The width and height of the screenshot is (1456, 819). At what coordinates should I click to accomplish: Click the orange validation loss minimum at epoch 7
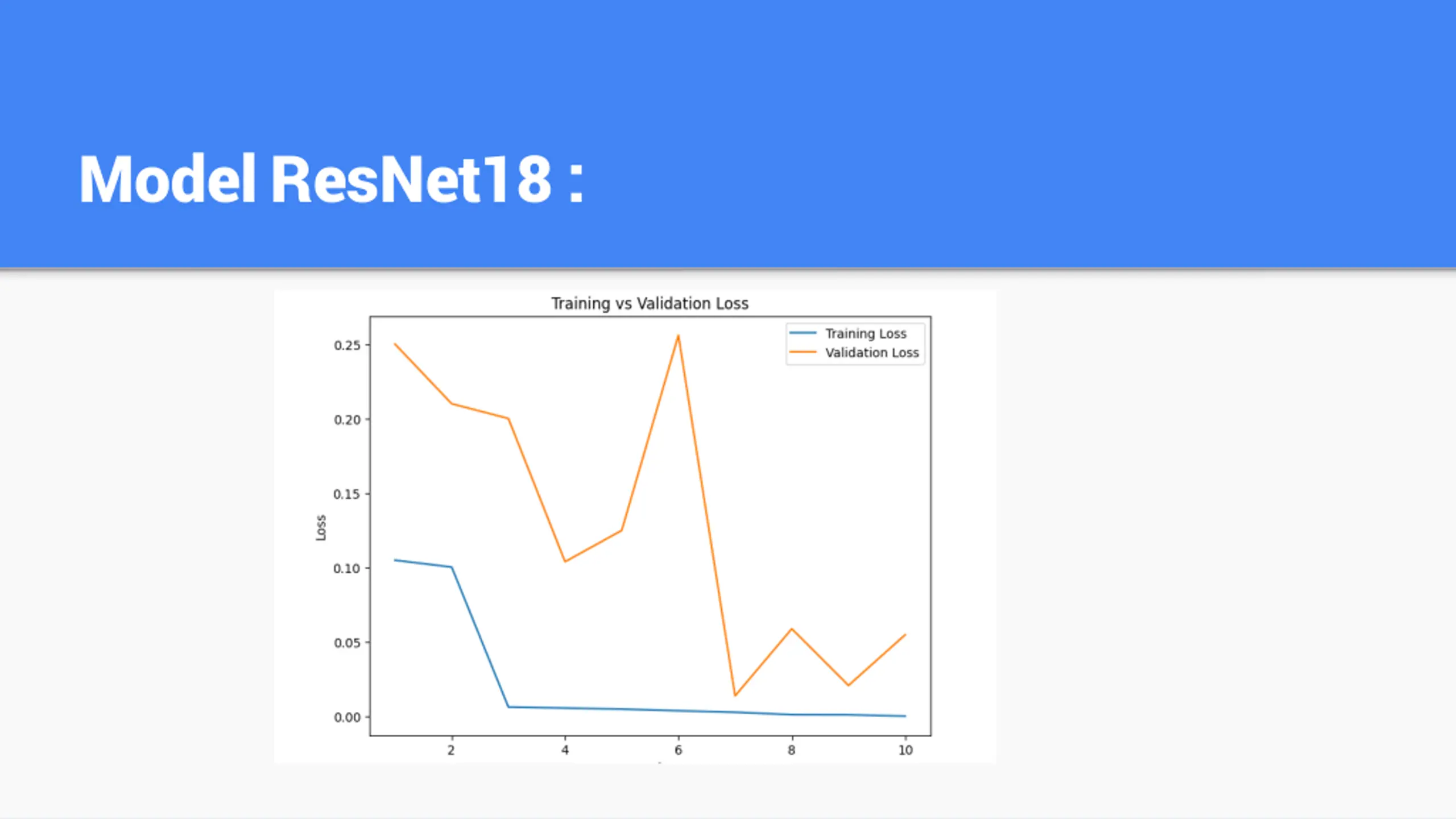coord(735,695)
